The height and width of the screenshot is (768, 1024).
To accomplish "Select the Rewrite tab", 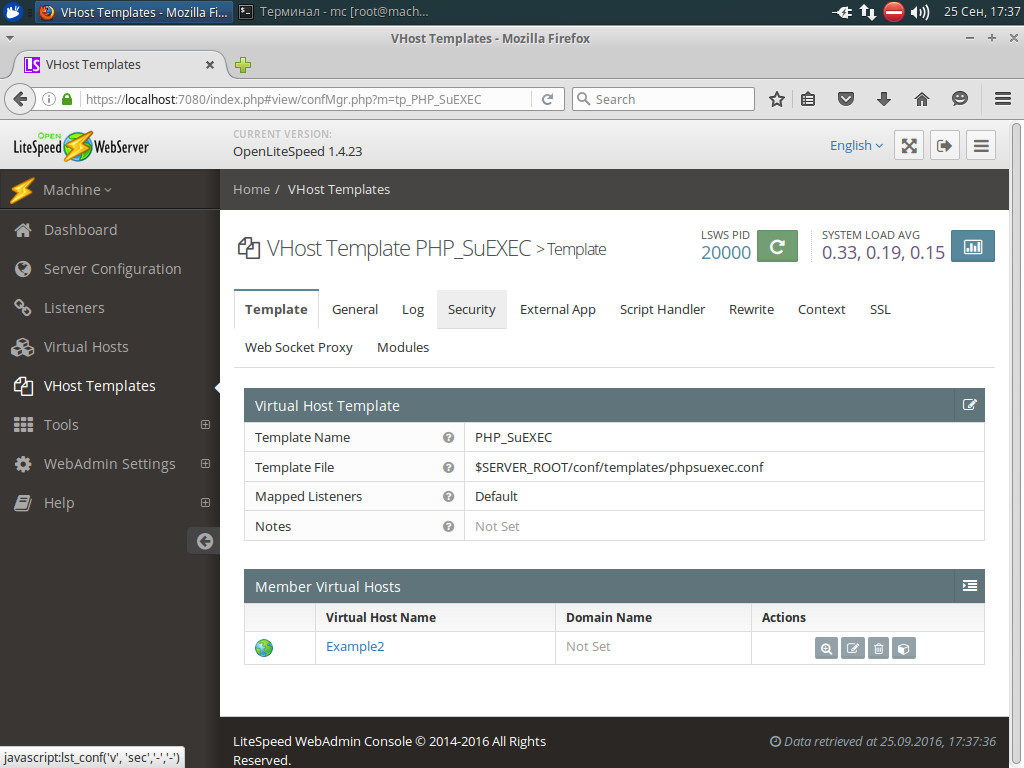I will coord(751,310).
